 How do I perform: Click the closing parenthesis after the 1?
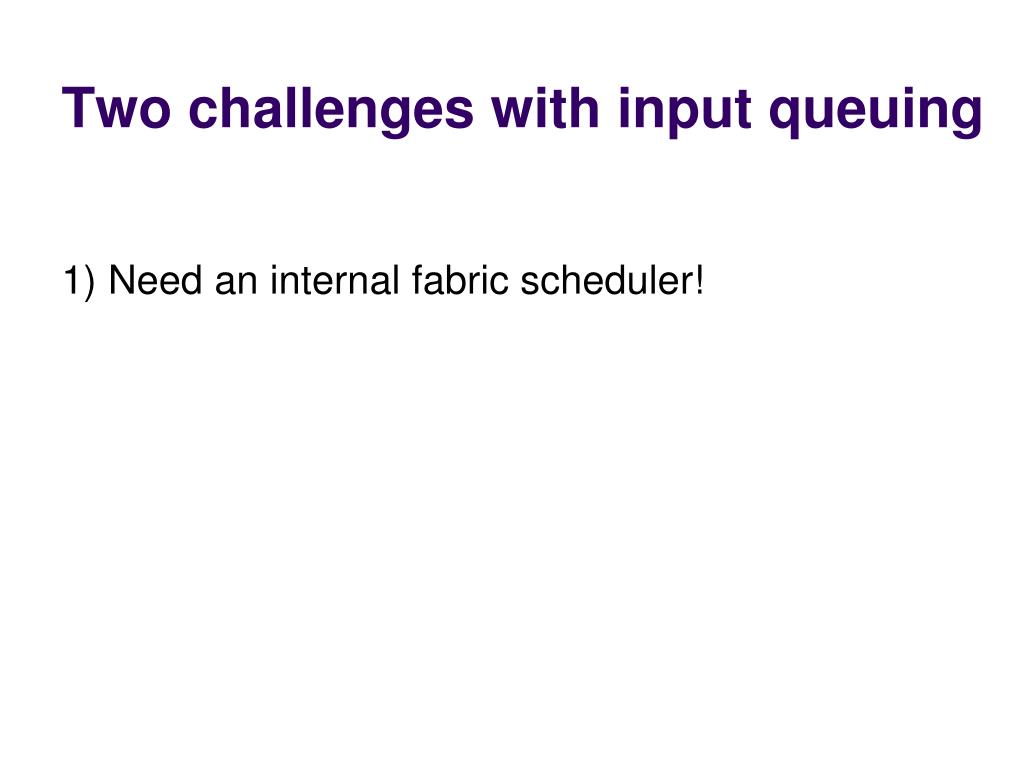point(89,283)
